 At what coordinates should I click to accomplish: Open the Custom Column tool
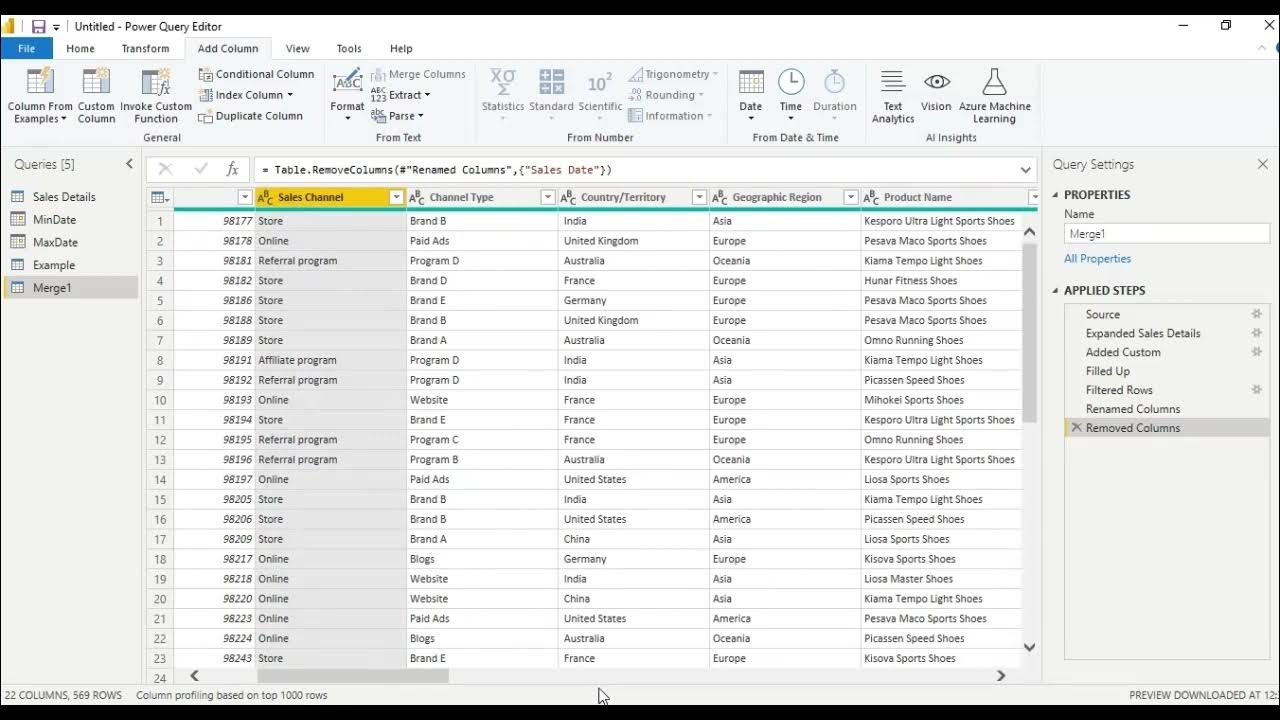point(96,96)
